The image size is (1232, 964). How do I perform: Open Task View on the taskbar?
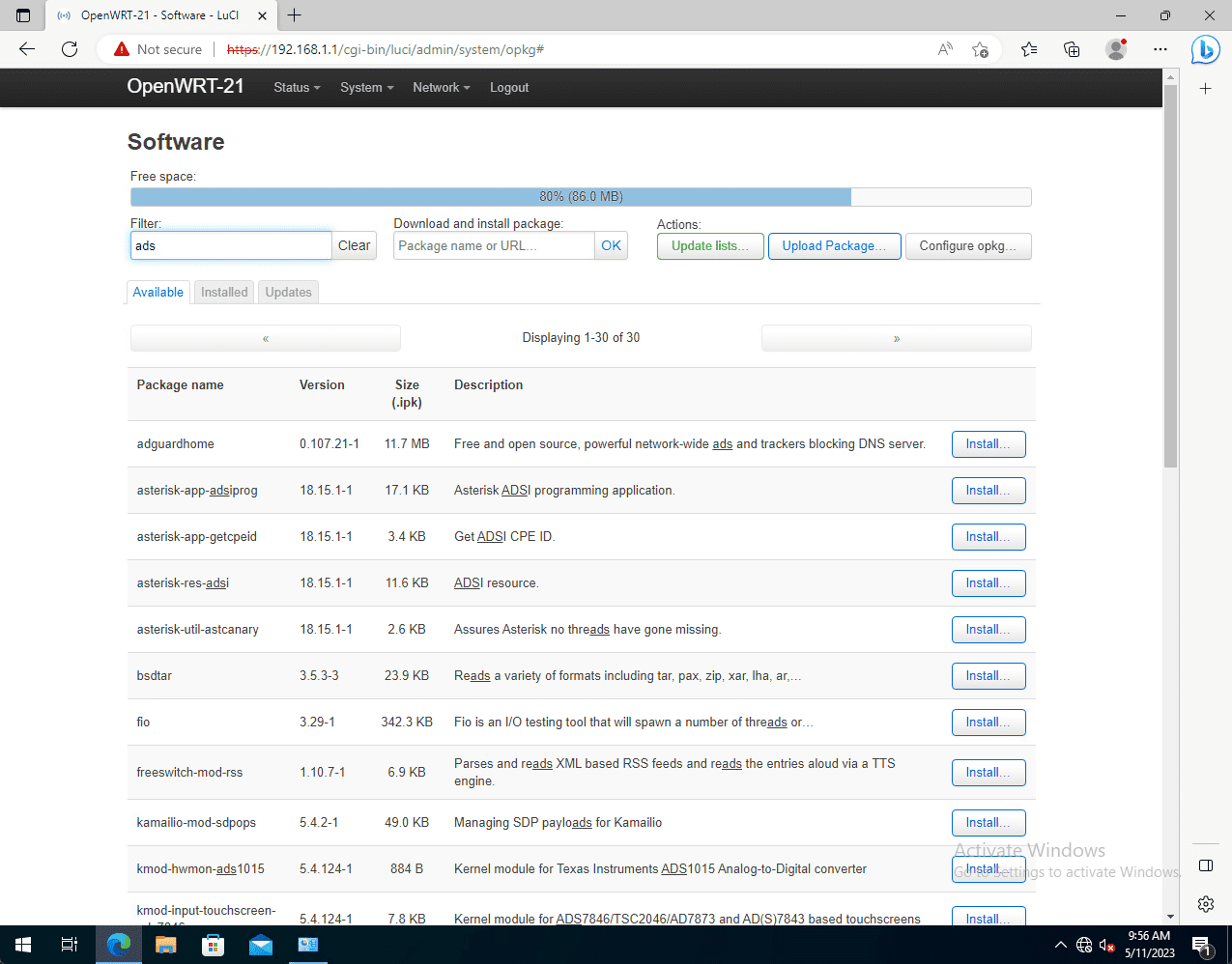point(69,945)
